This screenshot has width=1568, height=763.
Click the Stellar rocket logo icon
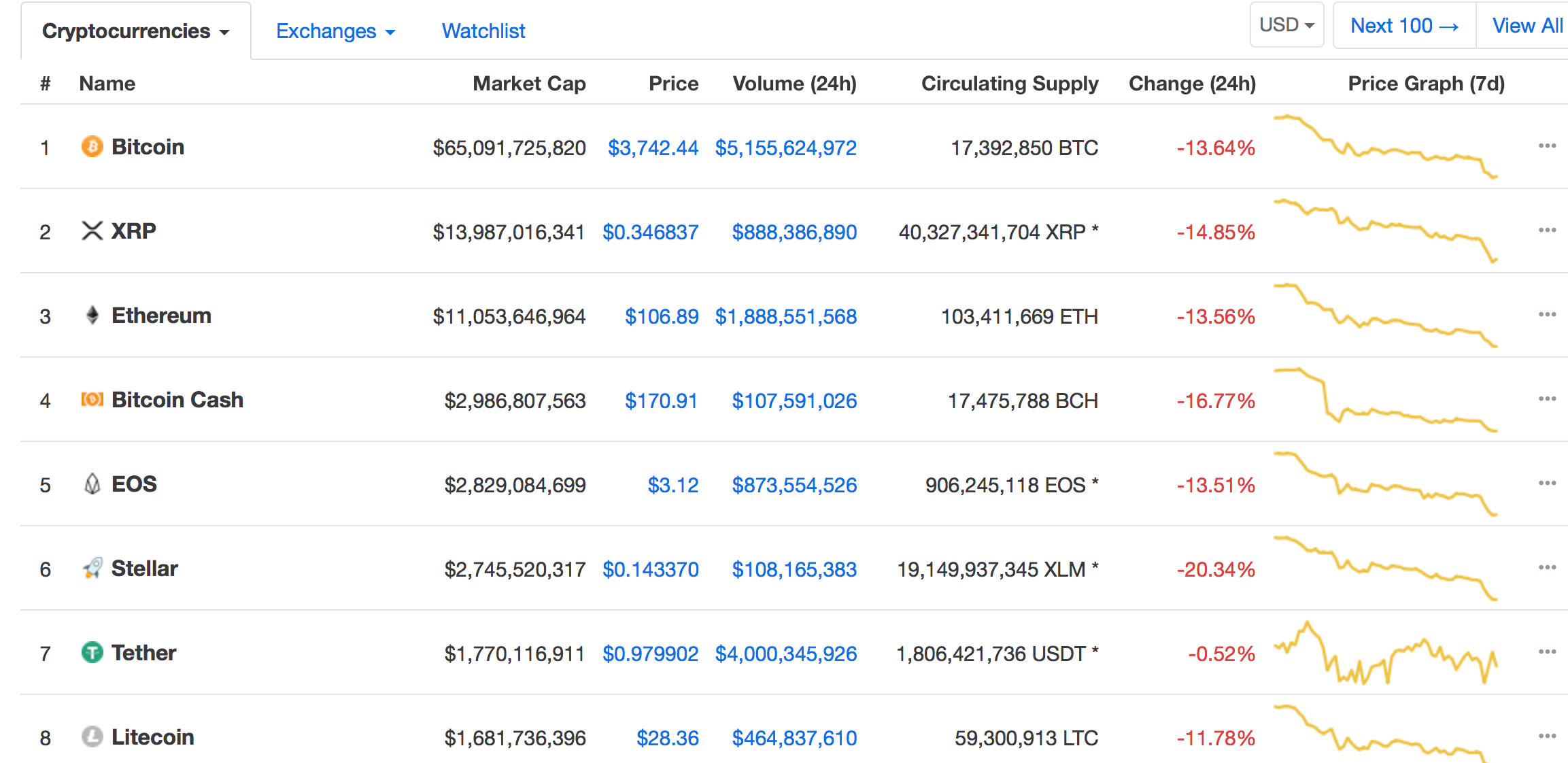92,568
